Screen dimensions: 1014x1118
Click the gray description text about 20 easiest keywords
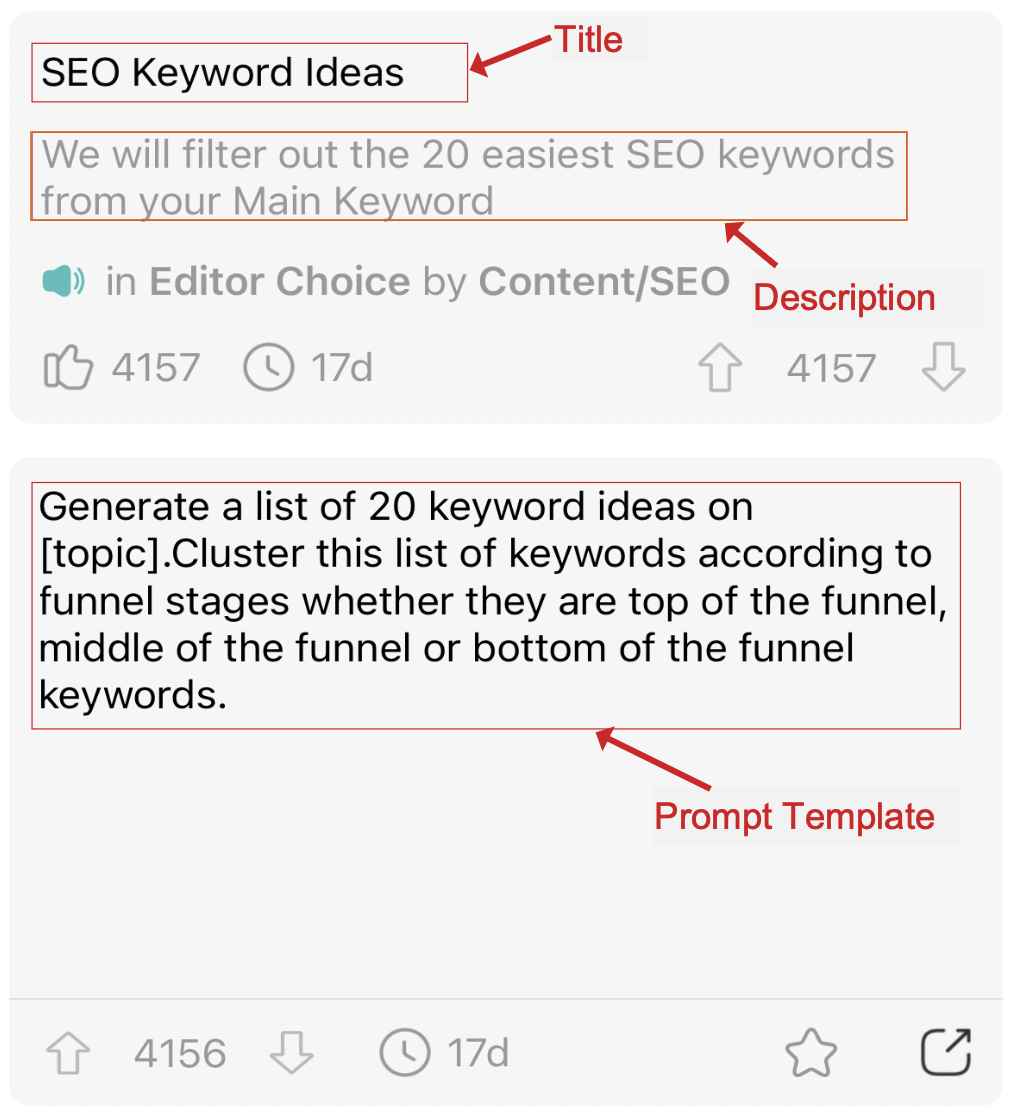(x=468, y=177)
